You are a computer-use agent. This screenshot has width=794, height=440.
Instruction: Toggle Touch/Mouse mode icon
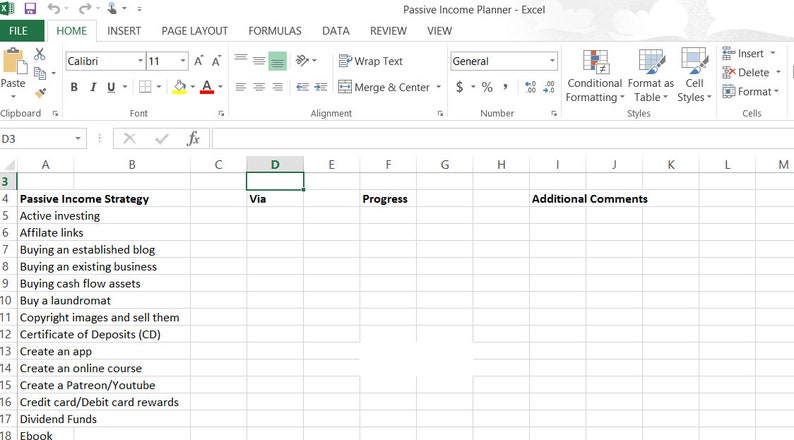112,8
